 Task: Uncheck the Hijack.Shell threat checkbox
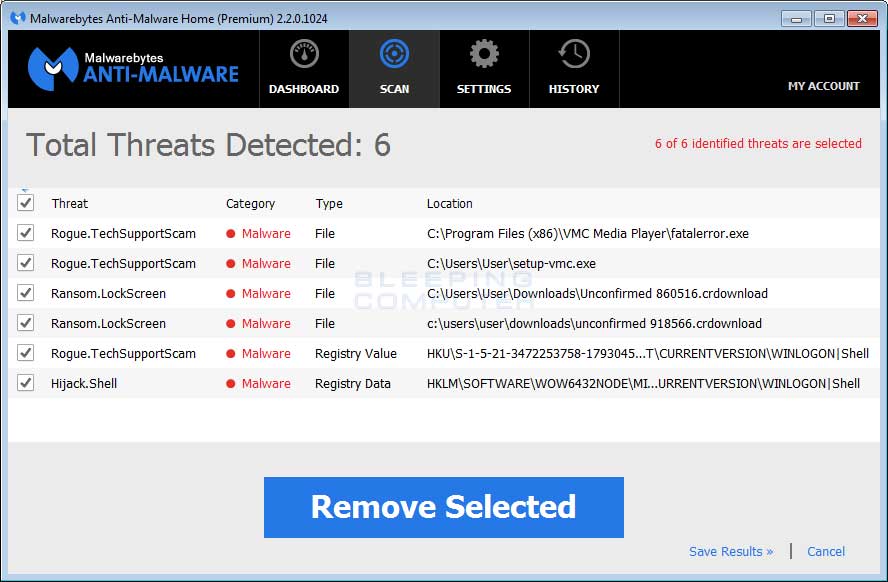(x=25, y=383)
